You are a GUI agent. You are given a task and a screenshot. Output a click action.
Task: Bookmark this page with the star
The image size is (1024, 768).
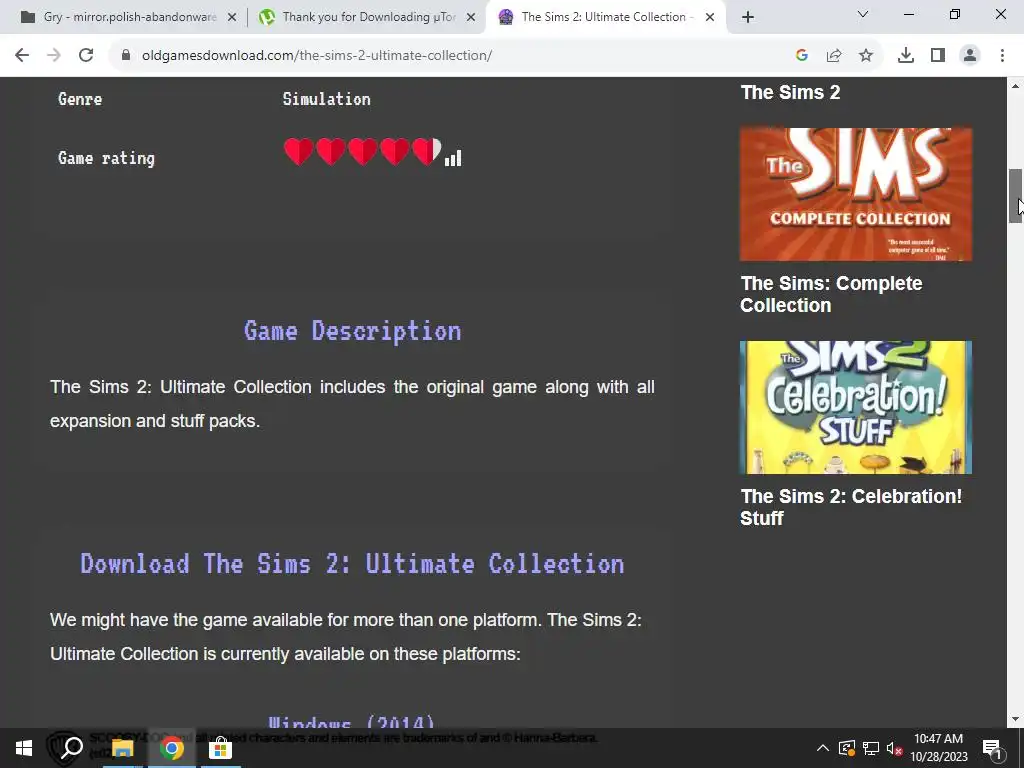click(866, 56)
